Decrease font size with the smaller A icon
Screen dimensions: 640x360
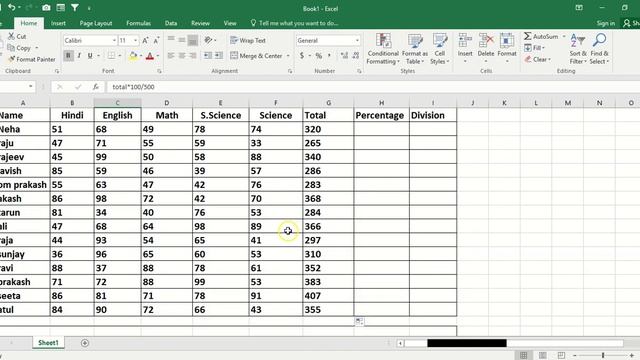coord(156,40)
